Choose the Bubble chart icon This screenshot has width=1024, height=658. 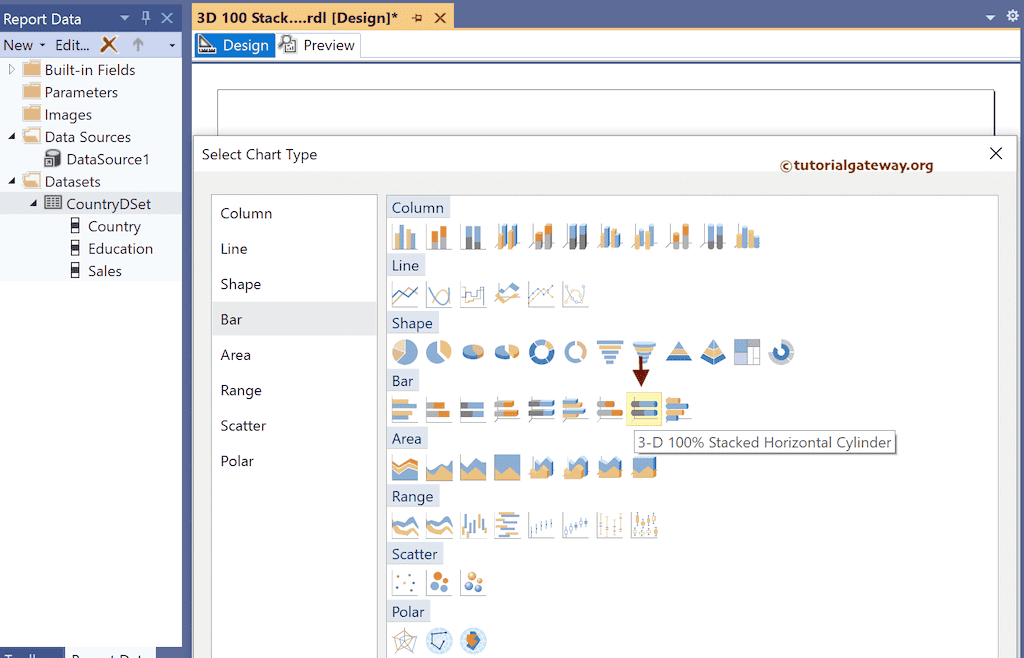[439, 582]
